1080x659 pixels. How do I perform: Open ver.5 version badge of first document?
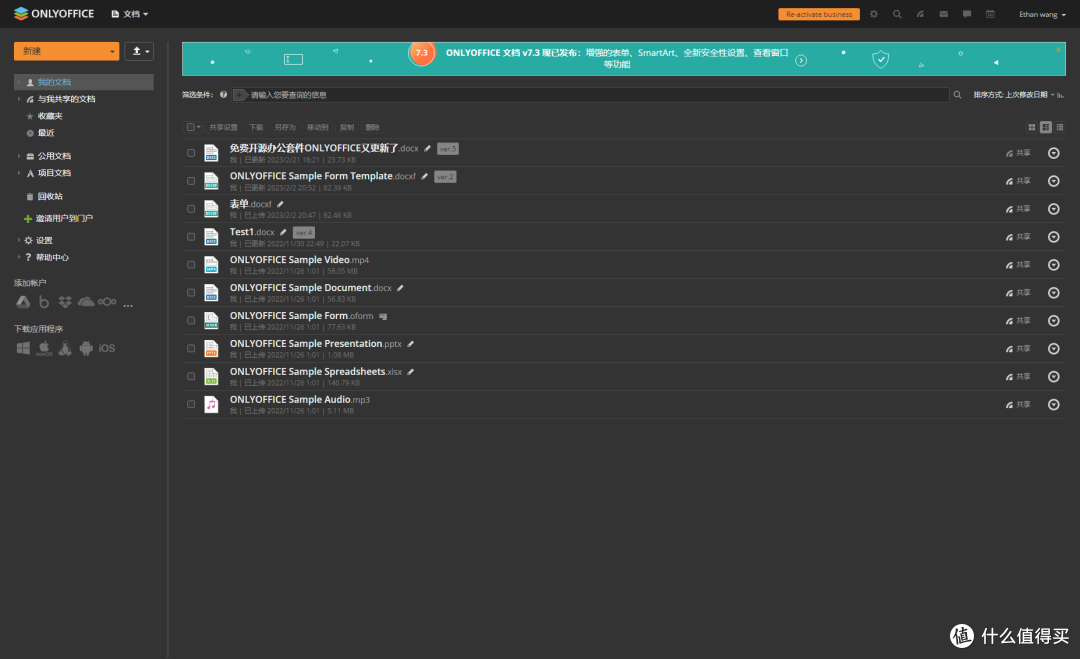[x=448, y=149]
